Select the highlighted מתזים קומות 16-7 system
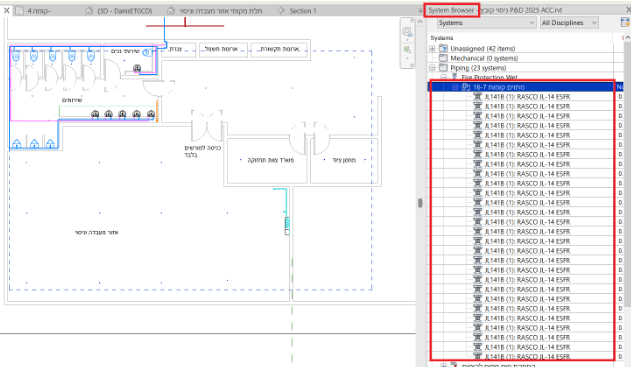The image size is (634, 375). tap(499, 87)
